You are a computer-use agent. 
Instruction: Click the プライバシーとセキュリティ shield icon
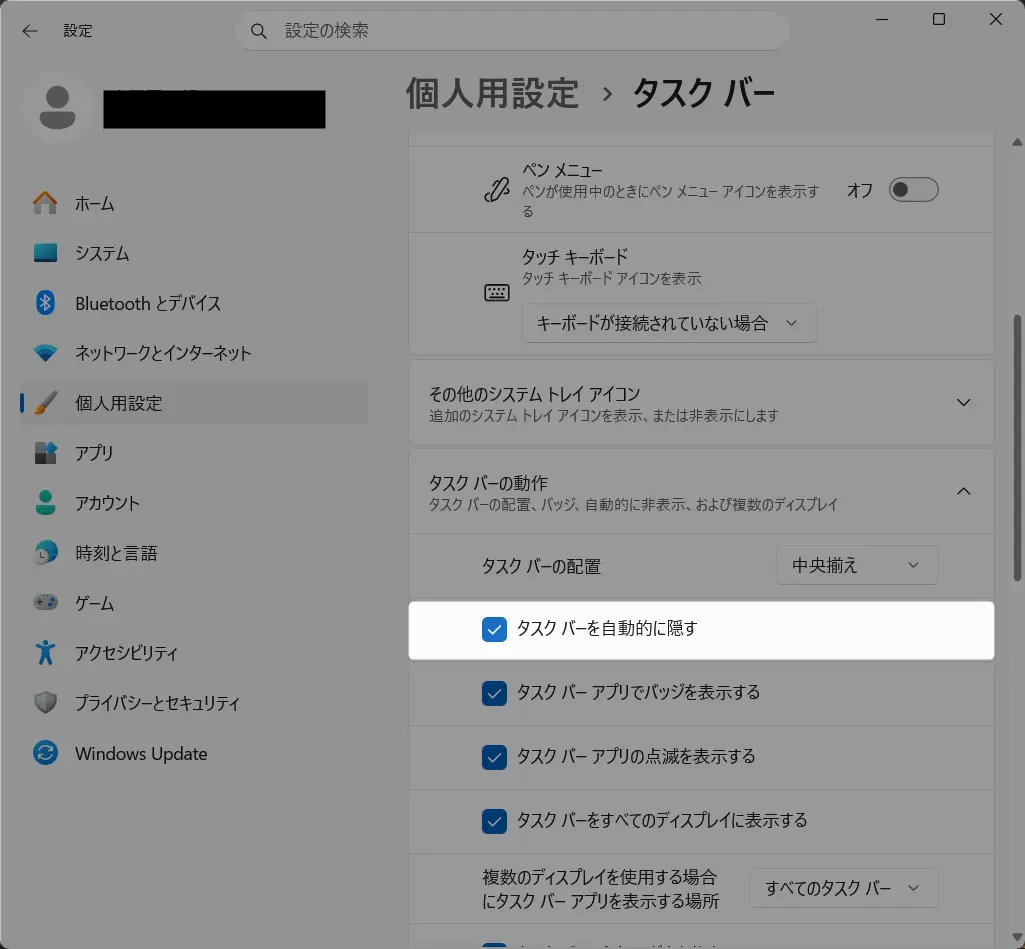click(45, 703)
